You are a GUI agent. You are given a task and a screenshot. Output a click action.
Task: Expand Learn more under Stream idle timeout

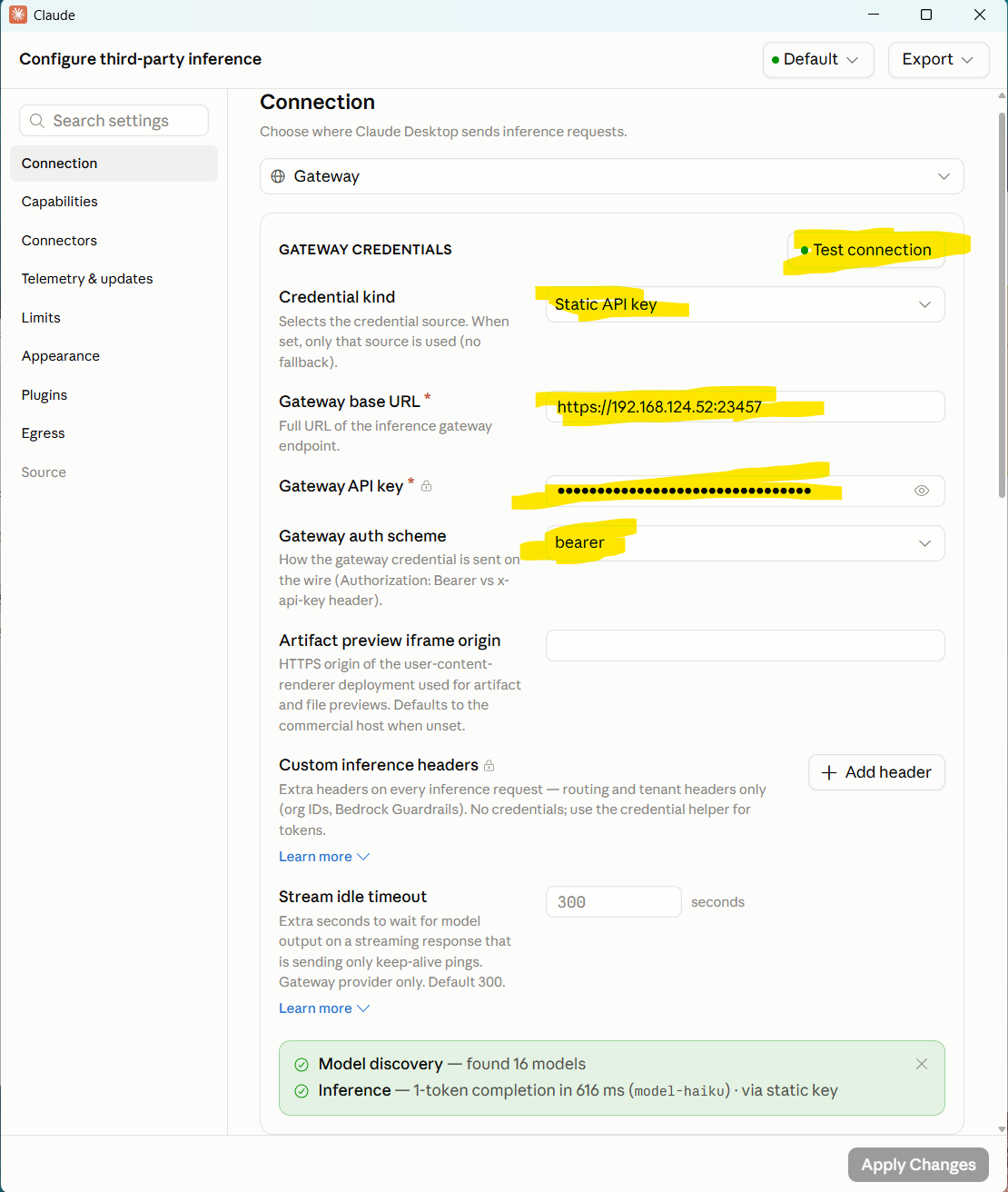coord(324,1008)
